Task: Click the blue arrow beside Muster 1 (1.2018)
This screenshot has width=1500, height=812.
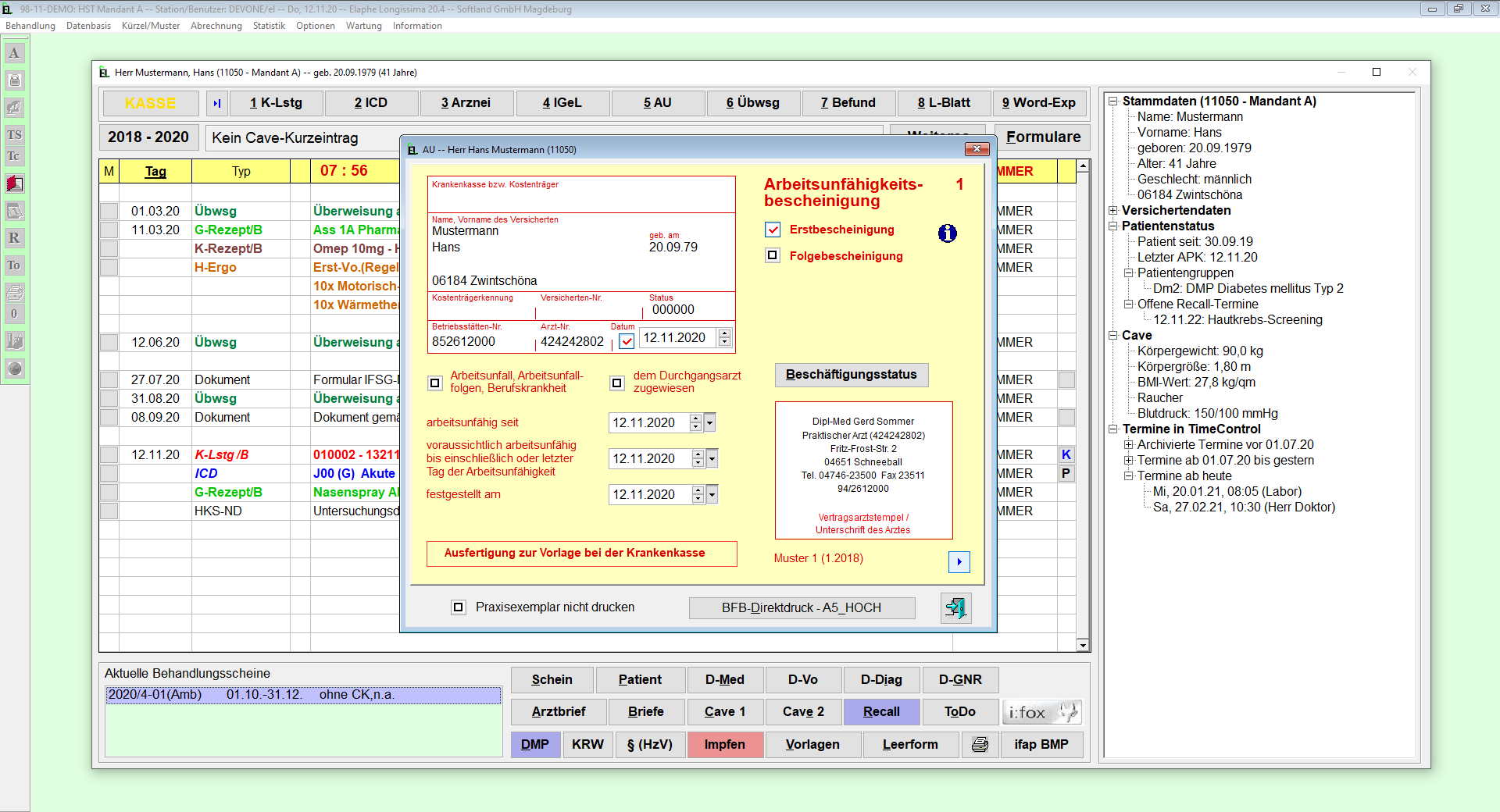Action: click(x=959, y=561)
